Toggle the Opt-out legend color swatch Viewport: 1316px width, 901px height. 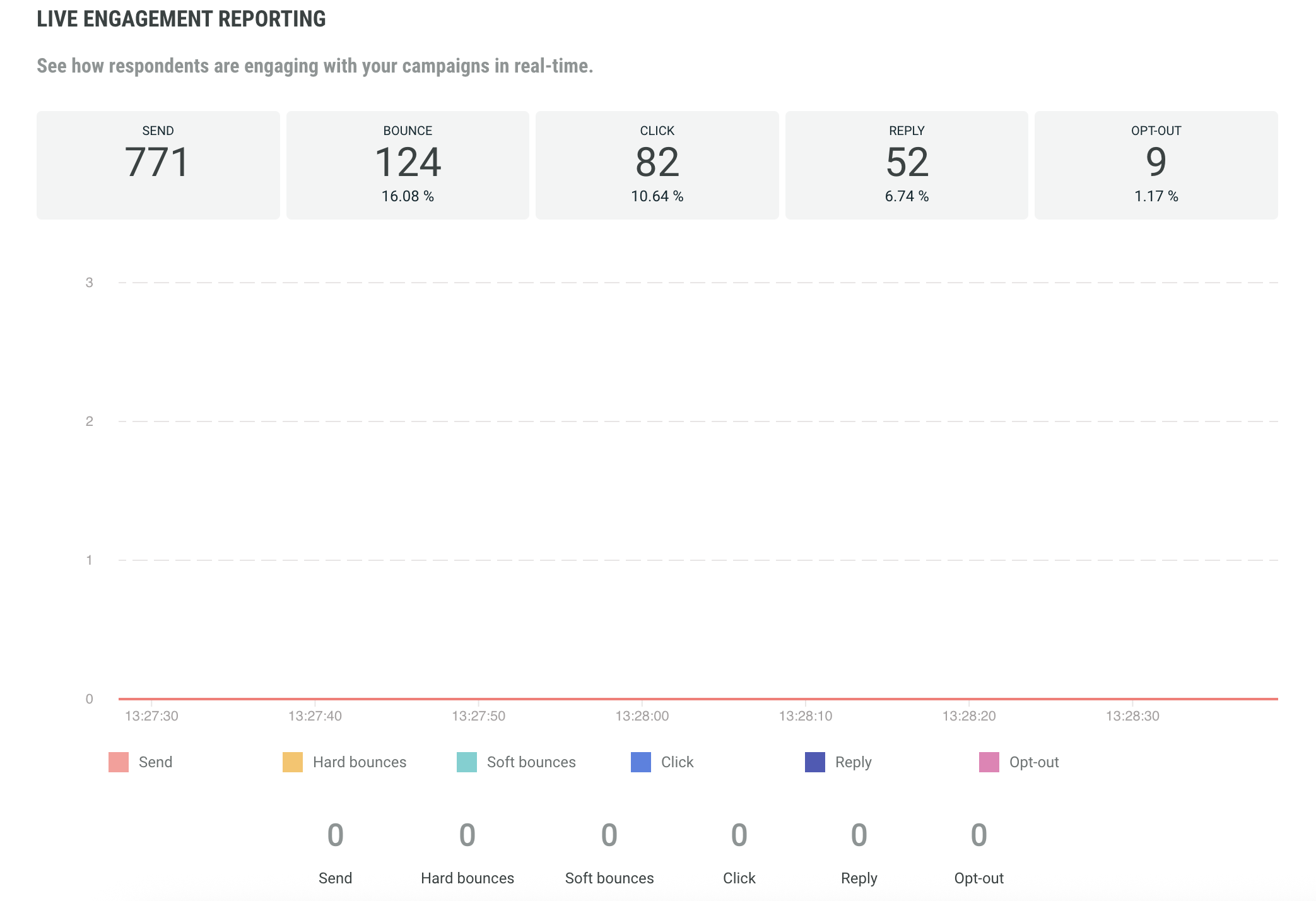[x=989, y=762]
